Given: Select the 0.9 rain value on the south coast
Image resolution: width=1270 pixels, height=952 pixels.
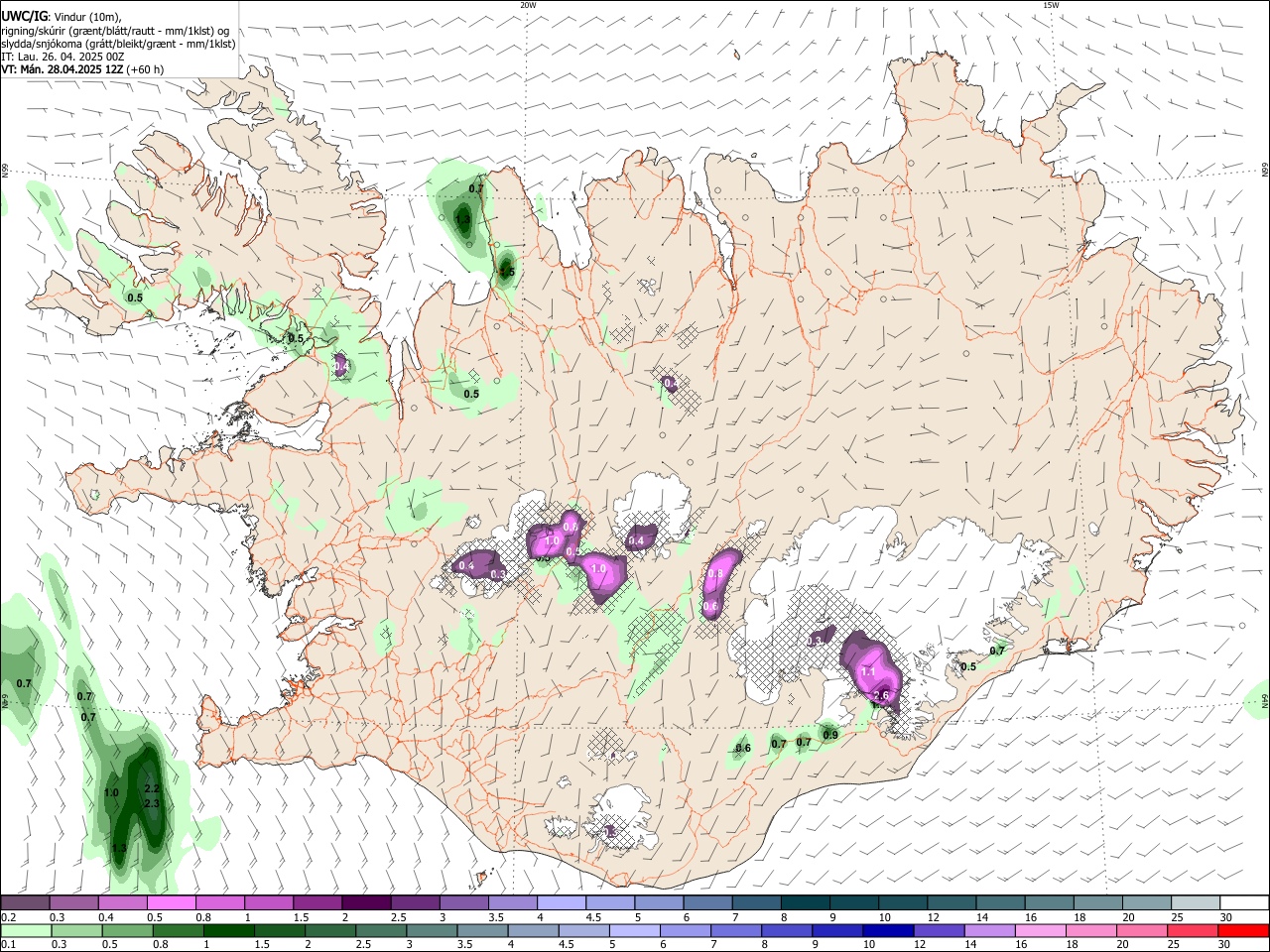Looking at the screenshot, I should click(830, 735).
